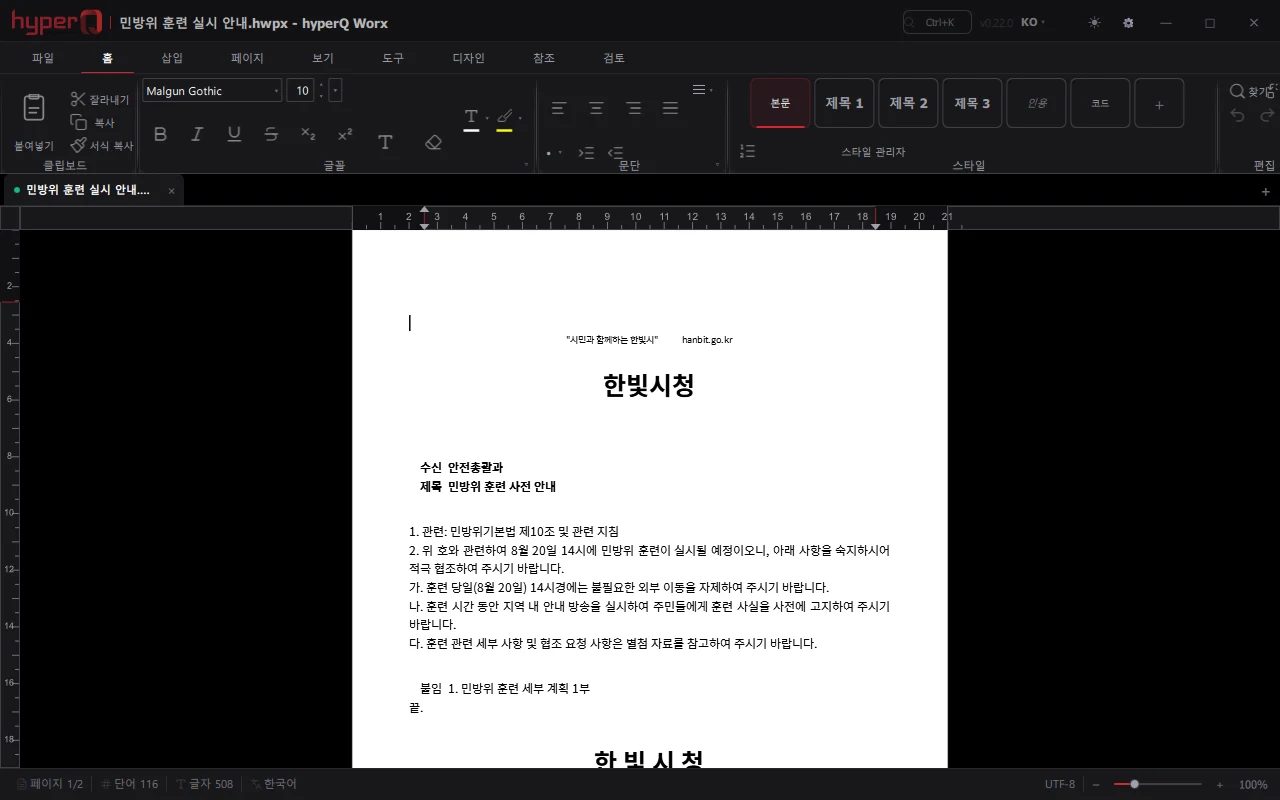Click the Copy (복사) icon
This screenshot has height=800, width=1280.
pyautogui.click(x=78, y=122)
